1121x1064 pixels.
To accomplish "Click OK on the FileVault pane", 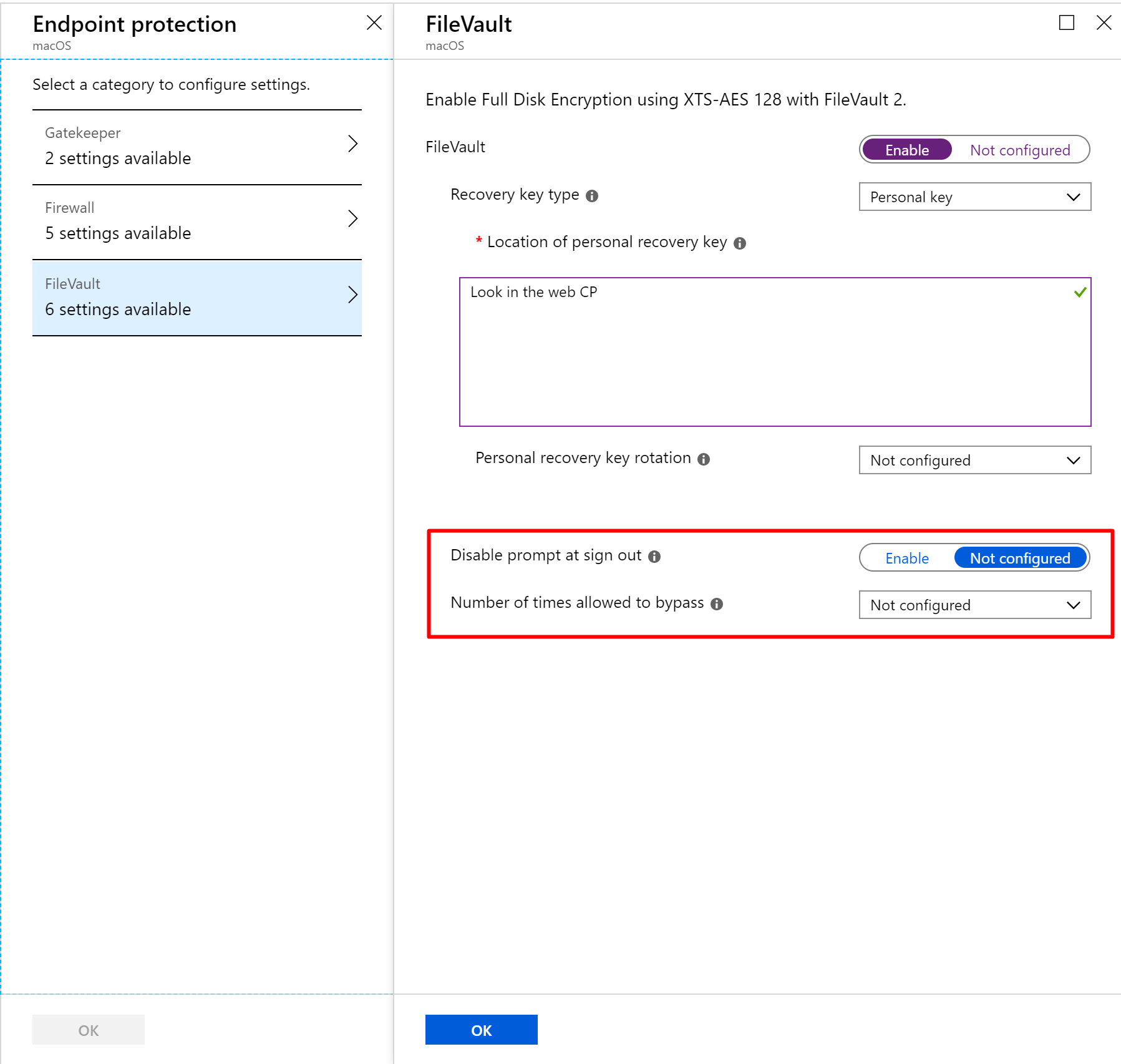I will [481, 1030].
